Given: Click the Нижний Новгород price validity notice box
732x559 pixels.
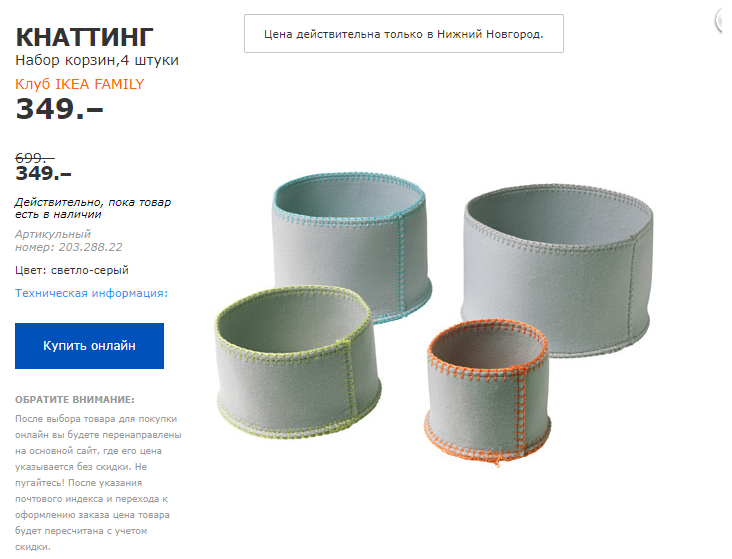Looking at the screenshot, I should (x=404, y=34).
